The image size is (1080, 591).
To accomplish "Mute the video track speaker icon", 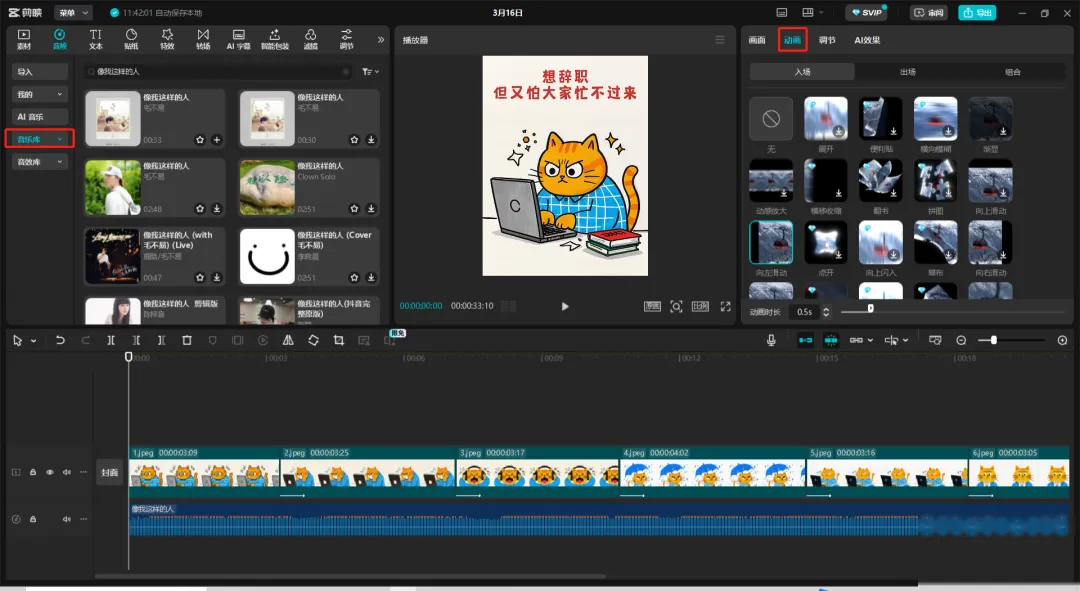I will pyautogui.click(x=67, y=472).
